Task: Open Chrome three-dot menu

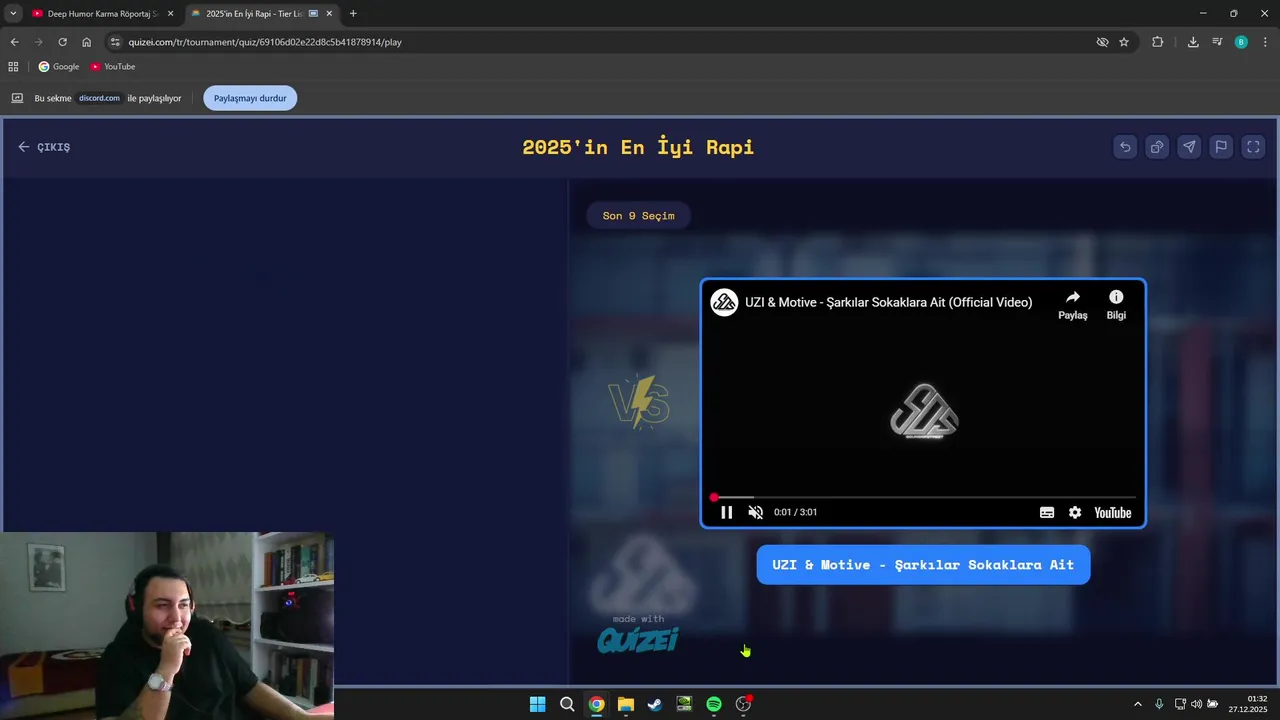Action: tap(1266, 42)
